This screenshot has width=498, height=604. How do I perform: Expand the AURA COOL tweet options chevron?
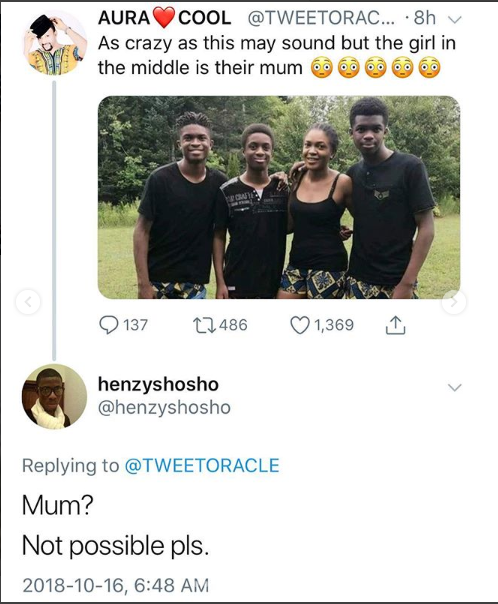[456, 19]
